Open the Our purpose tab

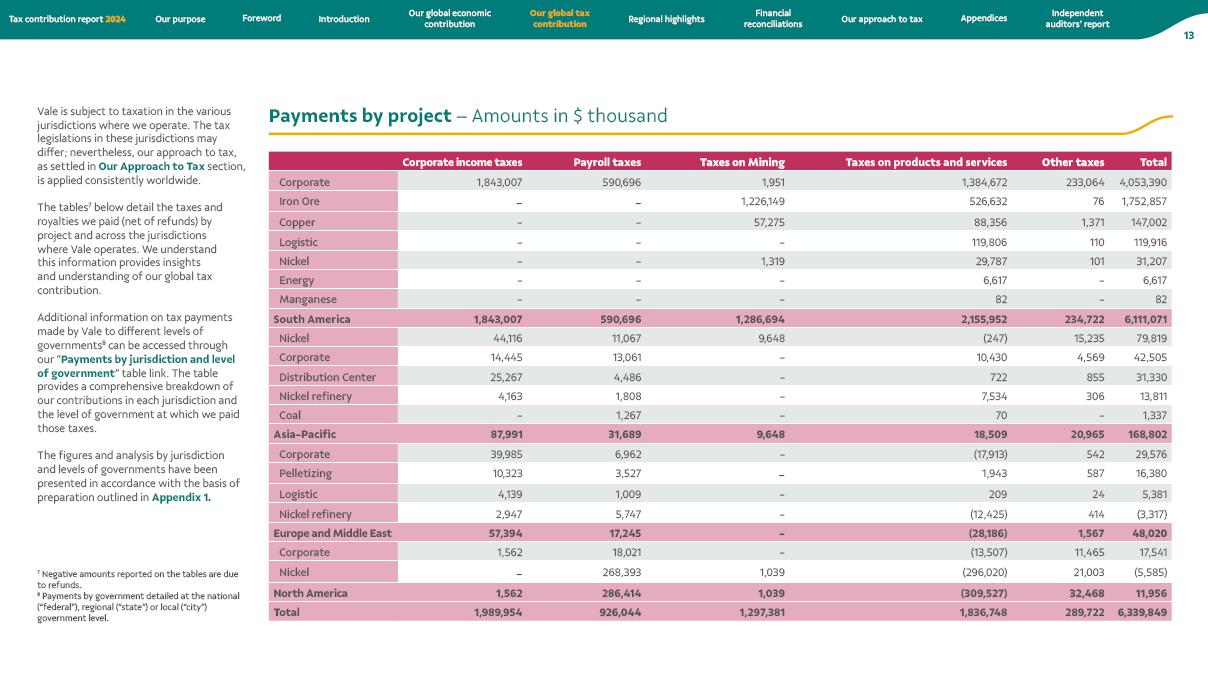[180, 19]
